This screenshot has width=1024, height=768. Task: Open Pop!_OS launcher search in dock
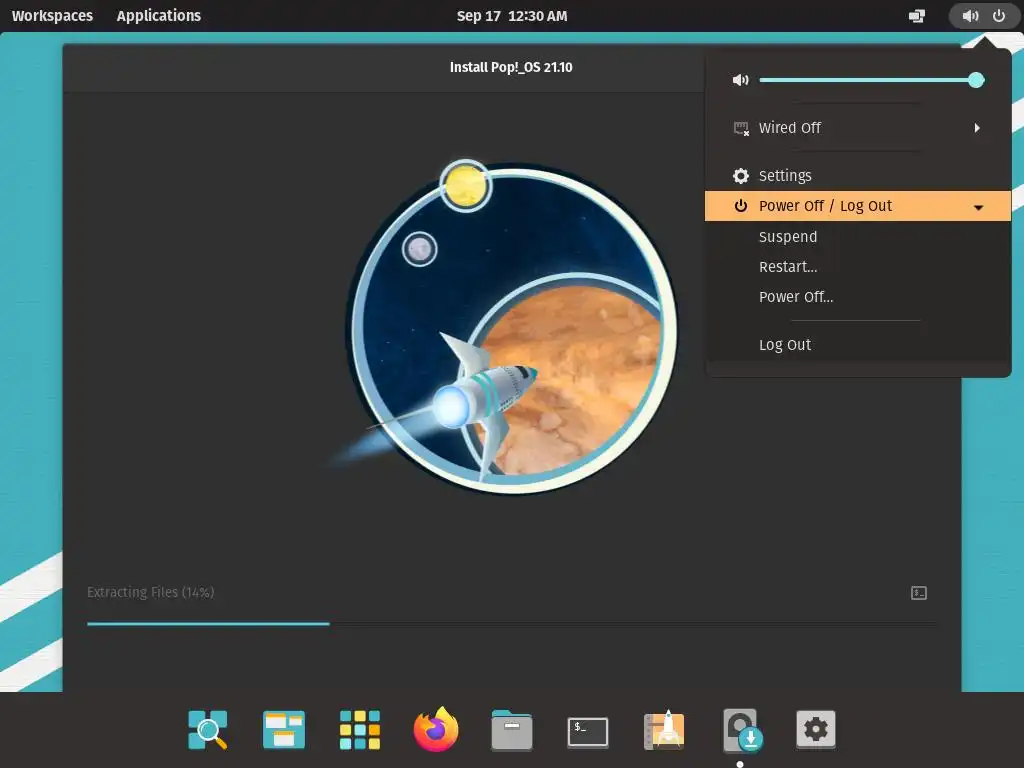[x=208, y=729]
